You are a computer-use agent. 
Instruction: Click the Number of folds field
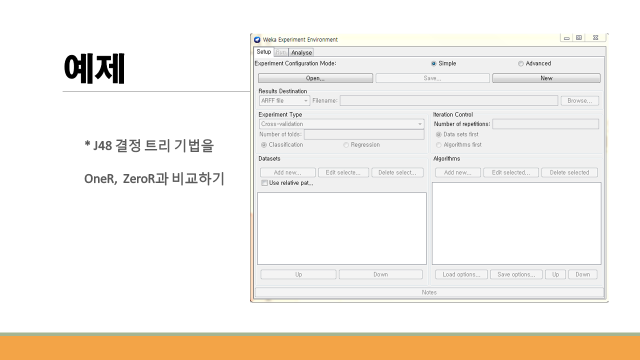[364, 134]
